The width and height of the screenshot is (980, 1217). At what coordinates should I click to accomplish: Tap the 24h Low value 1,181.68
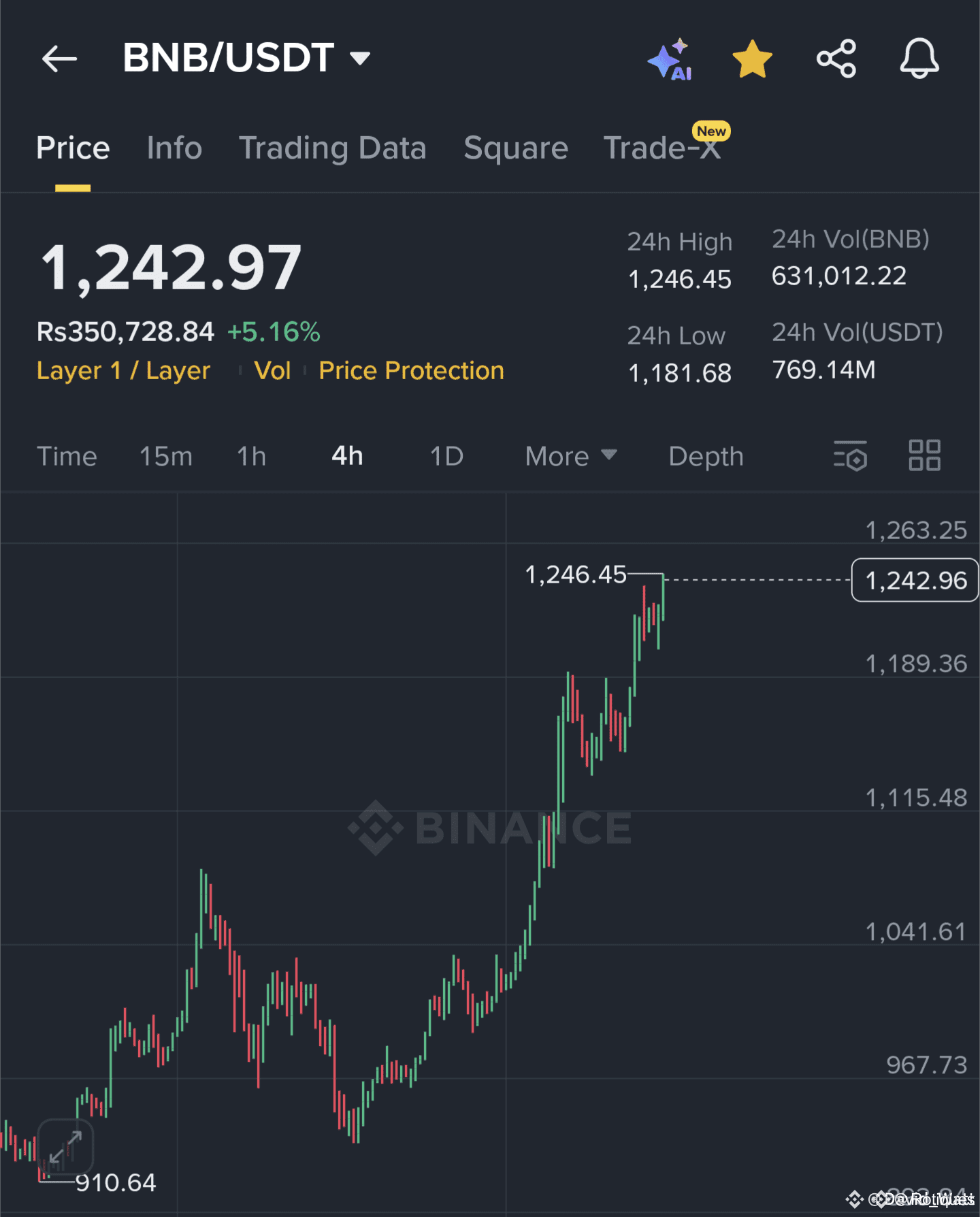tap(680, 373)
